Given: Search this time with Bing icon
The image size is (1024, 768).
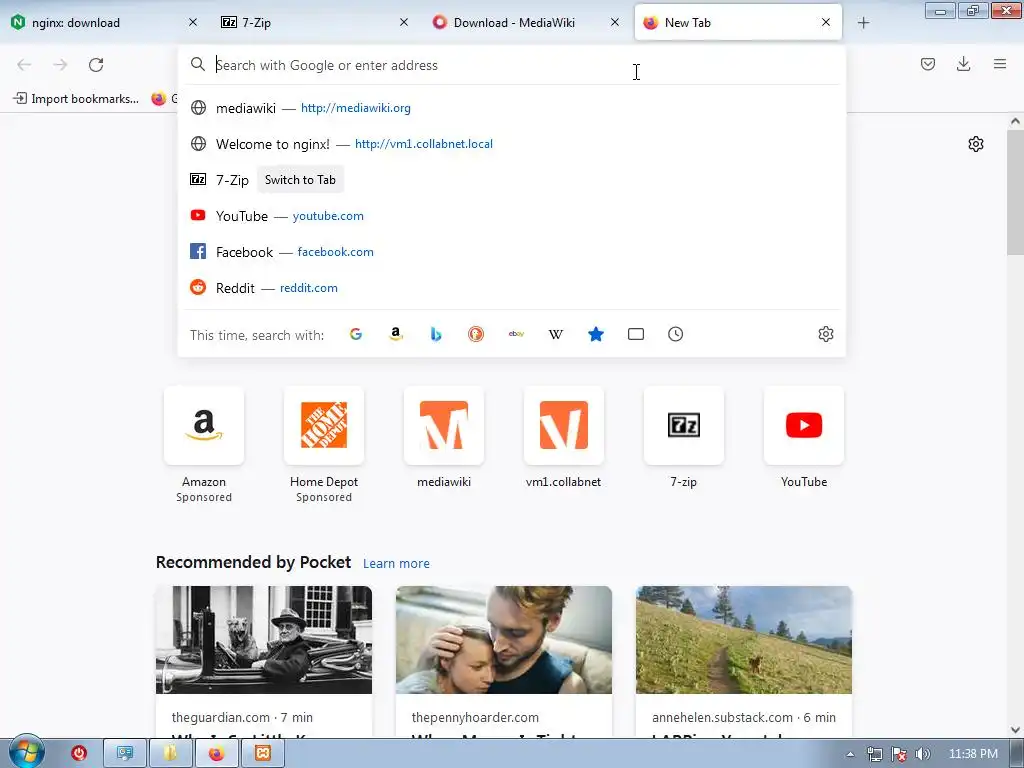Looking at the screenshot, I should 436,334.
